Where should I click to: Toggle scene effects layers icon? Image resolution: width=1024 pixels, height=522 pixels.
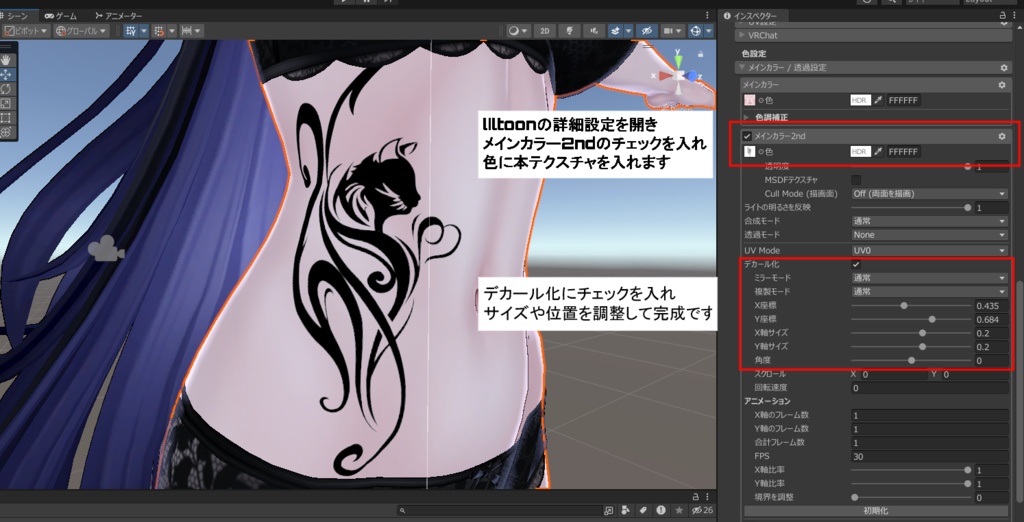pyautogui.click(x=615, y=31)
